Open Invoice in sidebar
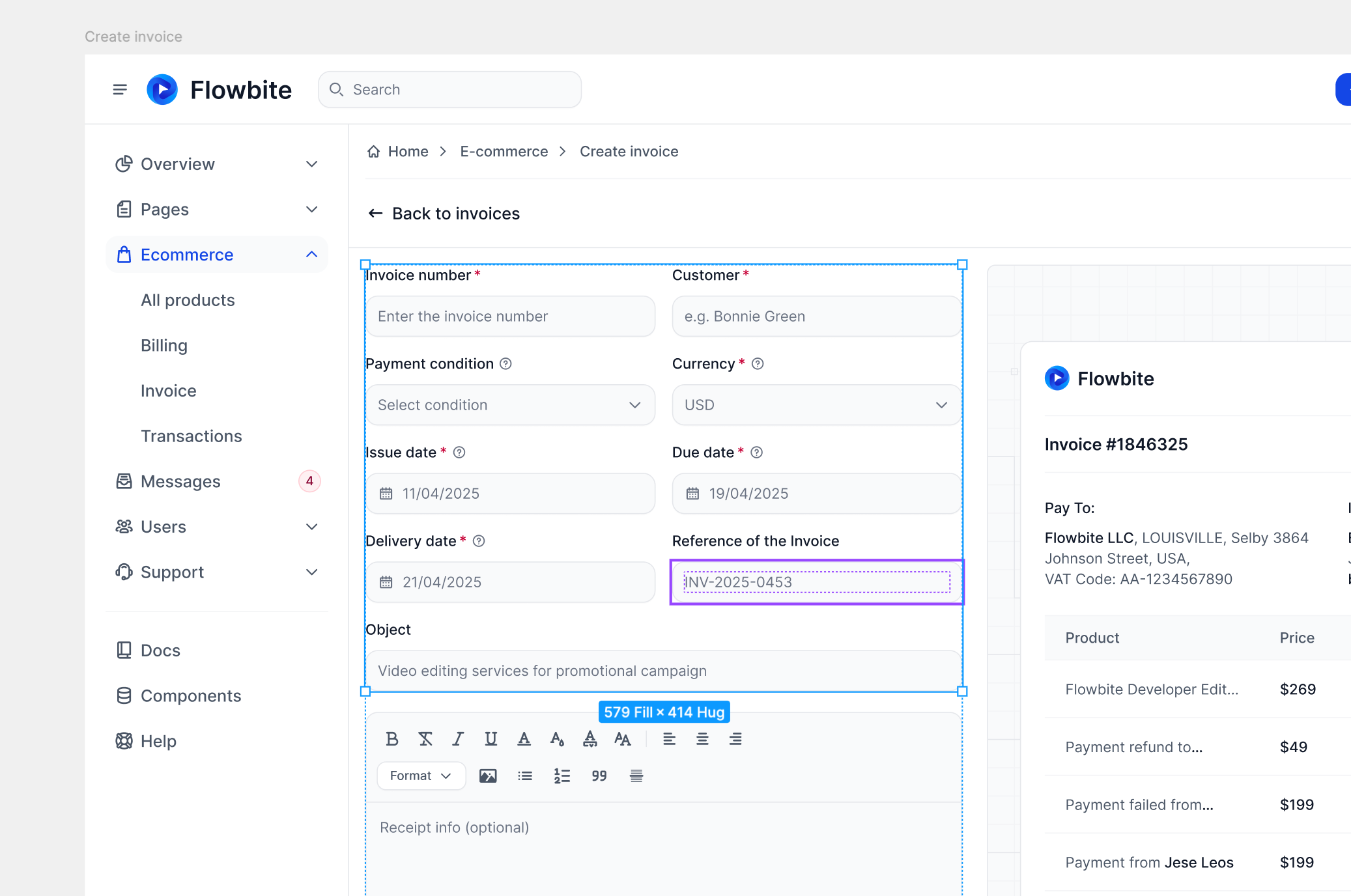Viewport: 1351px width, 896px height. [169, 390]
